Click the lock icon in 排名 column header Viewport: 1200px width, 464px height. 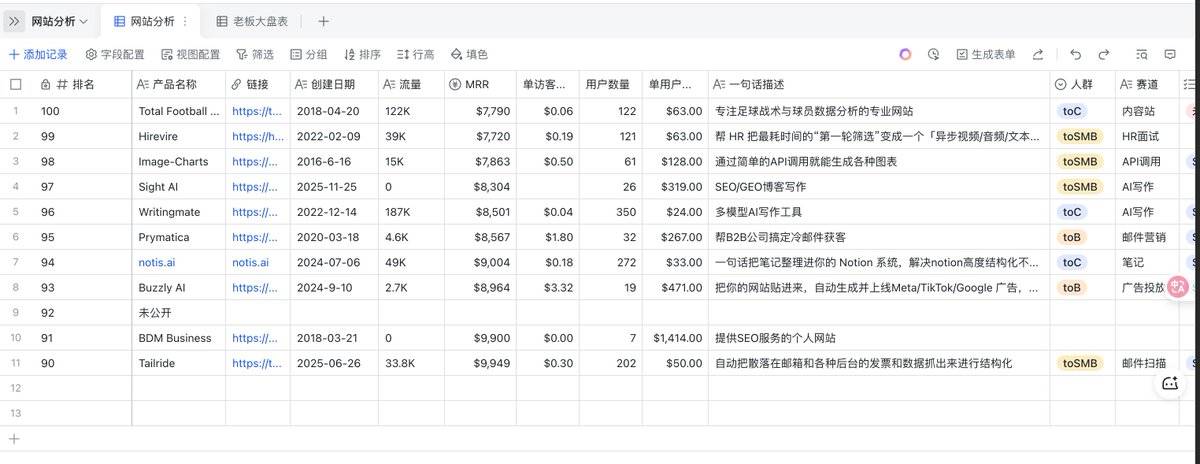(45, 84)
